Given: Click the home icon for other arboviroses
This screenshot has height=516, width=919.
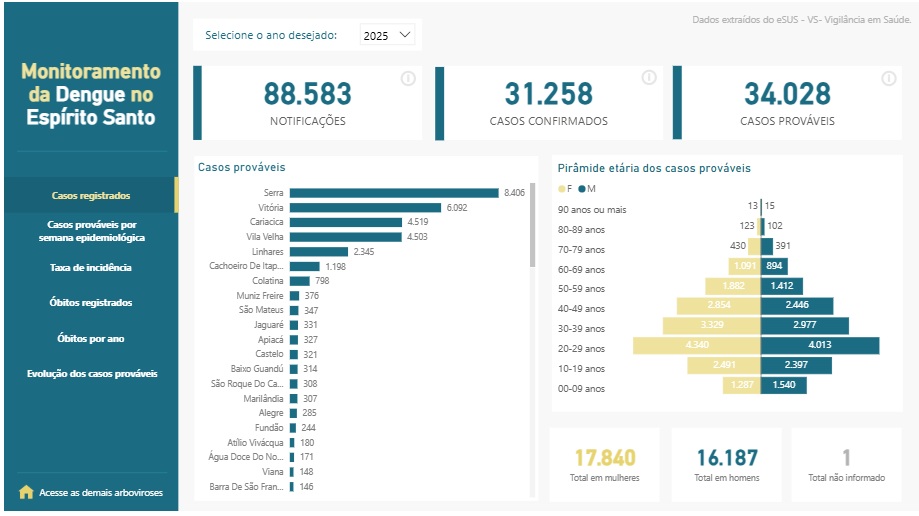Looking at the screenshot, I should 26,492.
